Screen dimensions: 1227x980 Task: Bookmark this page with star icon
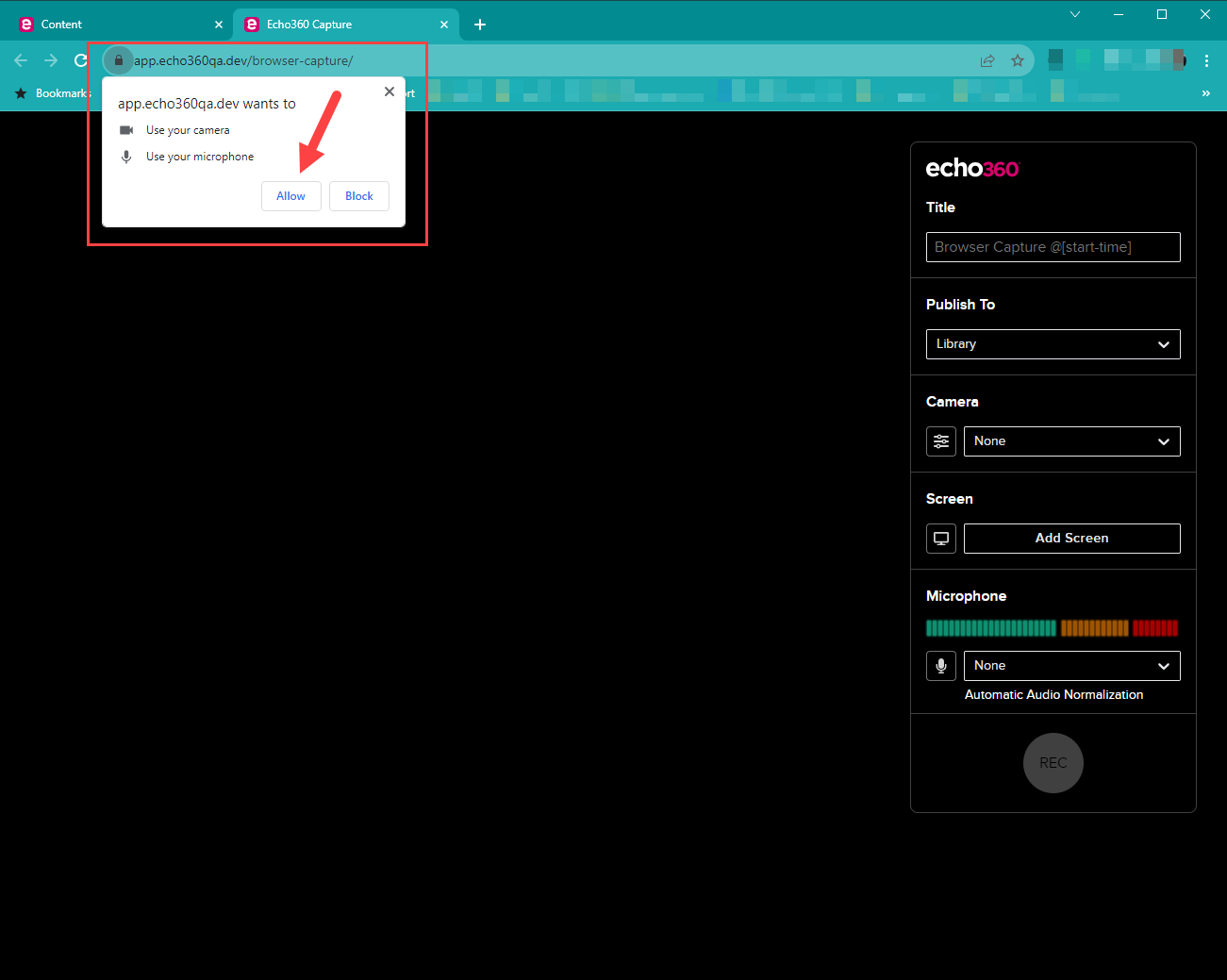pos(1018,60)
